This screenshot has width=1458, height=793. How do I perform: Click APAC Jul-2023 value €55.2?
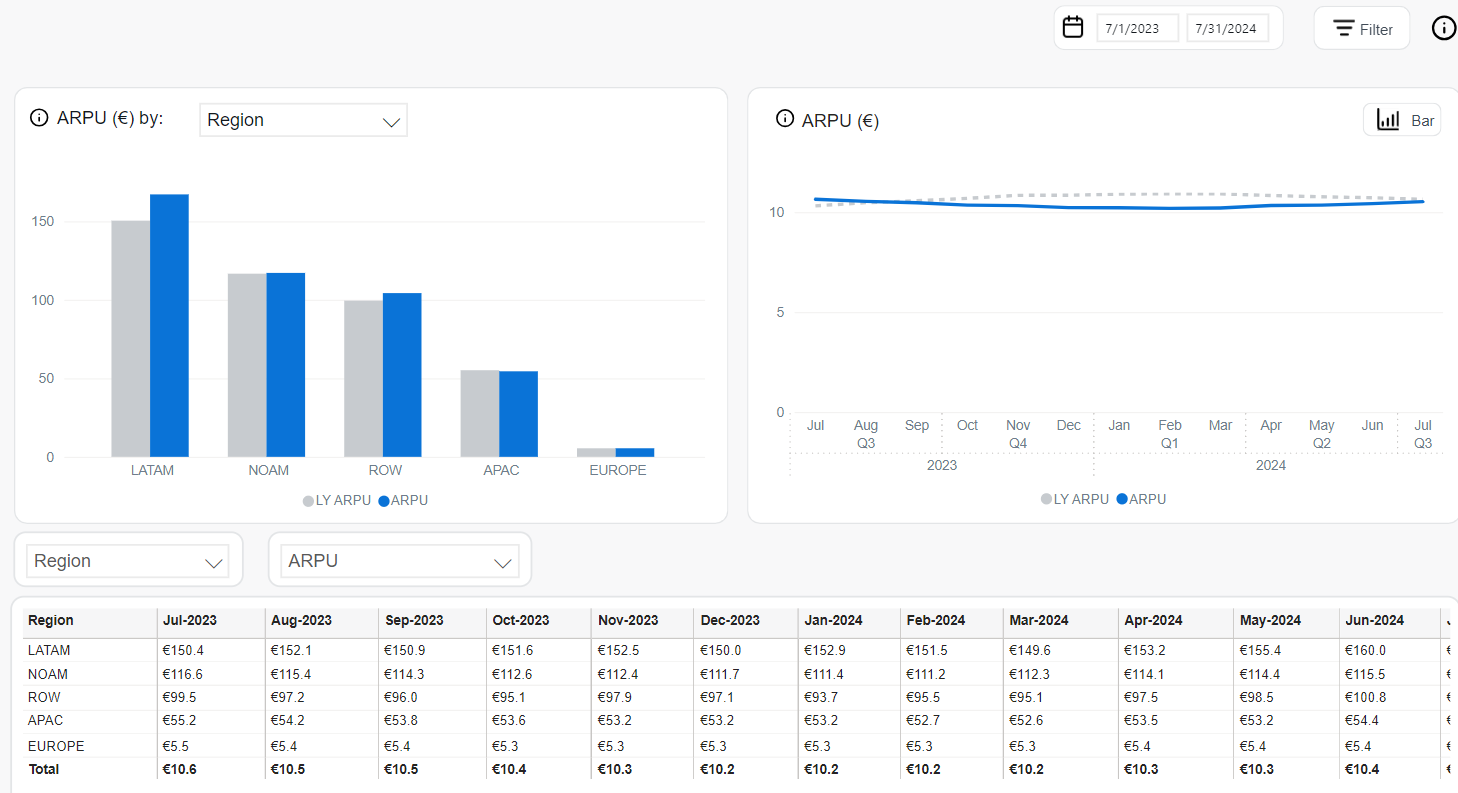179,721
